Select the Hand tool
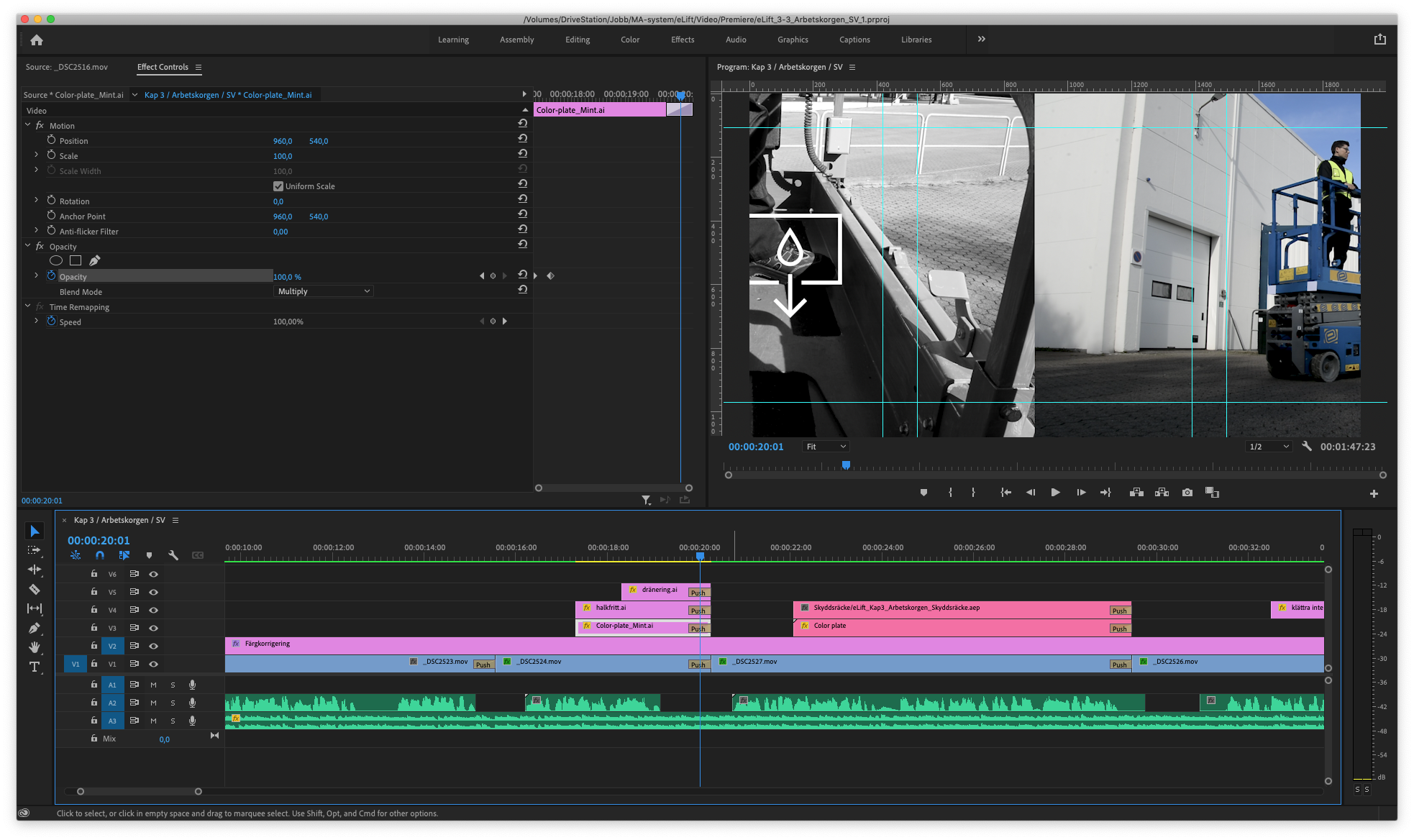The width and height of the screenshot is (1414, 840). click(x=34, y=647)
